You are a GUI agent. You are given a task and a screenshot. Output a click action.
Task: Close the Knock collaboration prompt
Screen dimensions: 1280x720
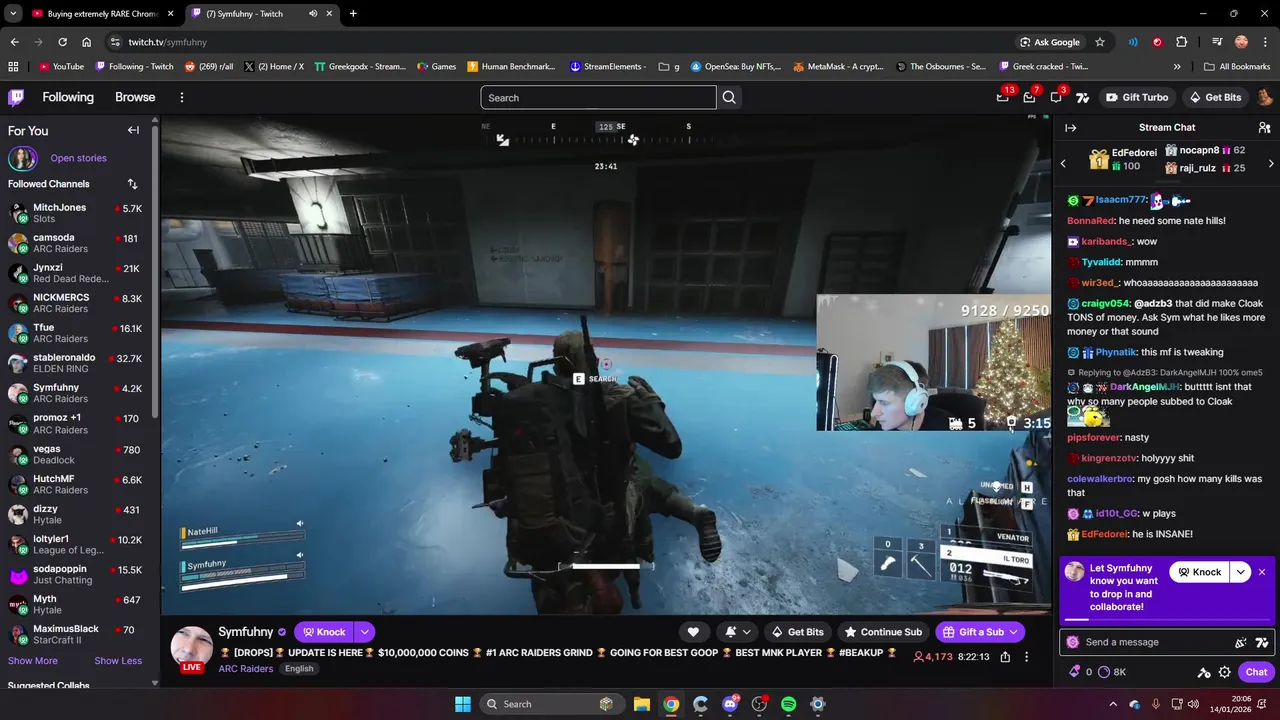[x=1262, y=572]
